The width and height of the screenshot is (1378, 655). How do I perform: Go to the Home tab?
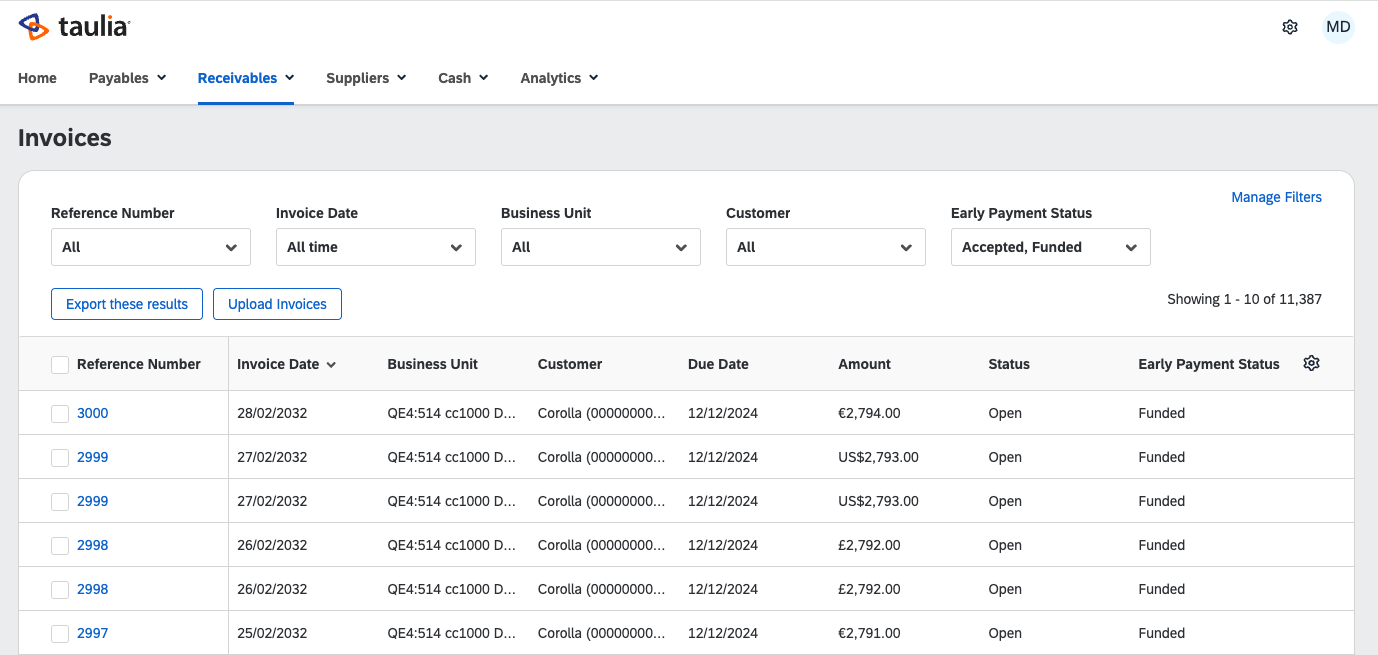click(37, 78)
